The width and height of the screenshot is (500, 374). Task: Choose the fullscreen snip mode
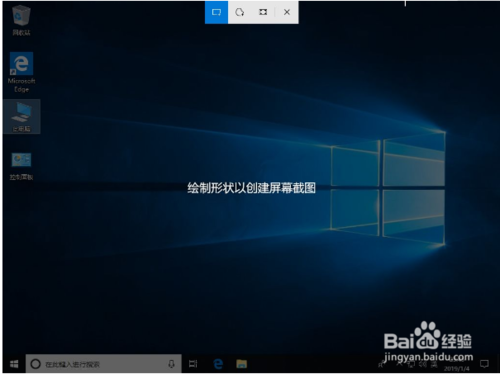click(x=263, y=12)
